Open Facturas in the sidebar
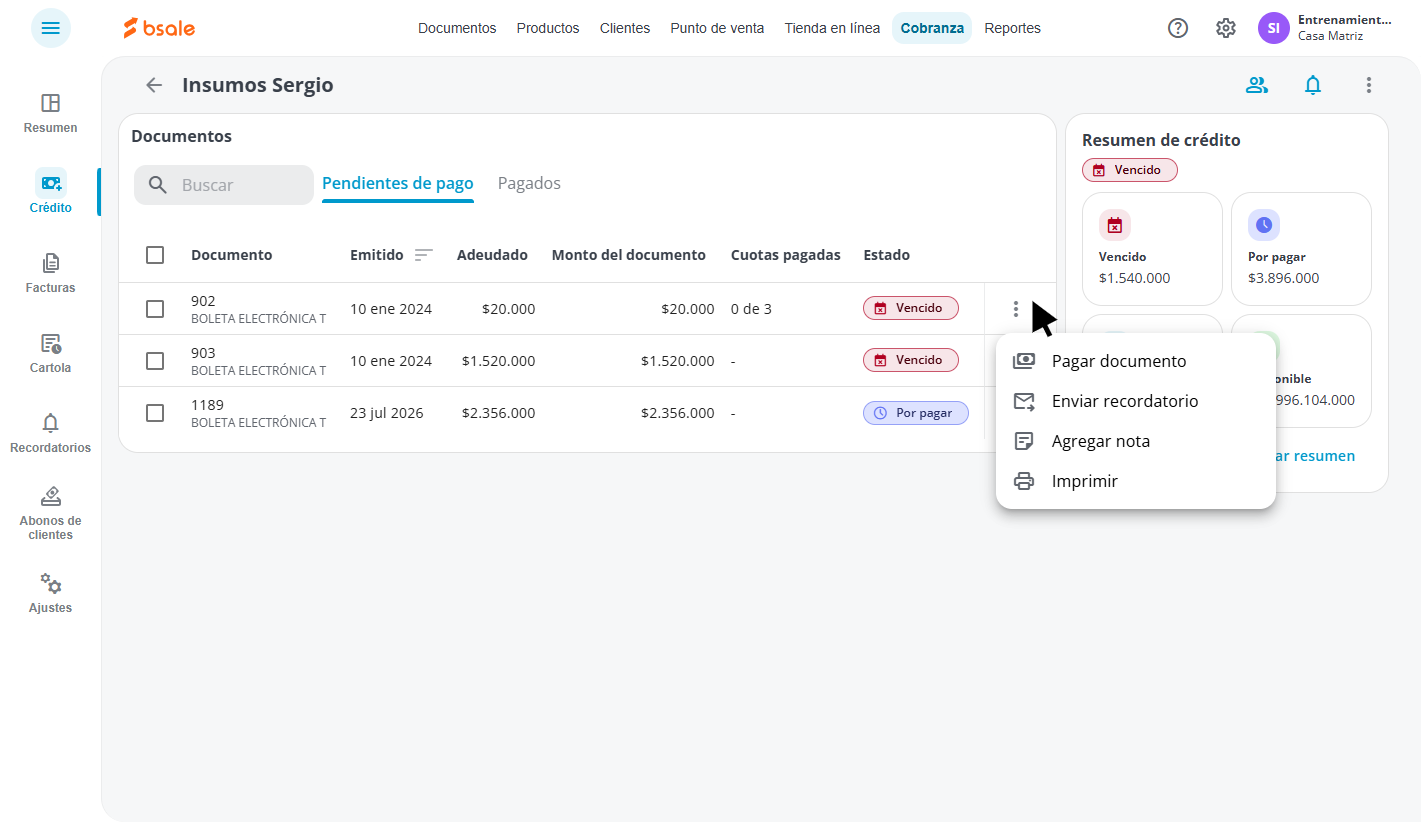The height and width of the screenshot is (822, 1421). point(51,273)
